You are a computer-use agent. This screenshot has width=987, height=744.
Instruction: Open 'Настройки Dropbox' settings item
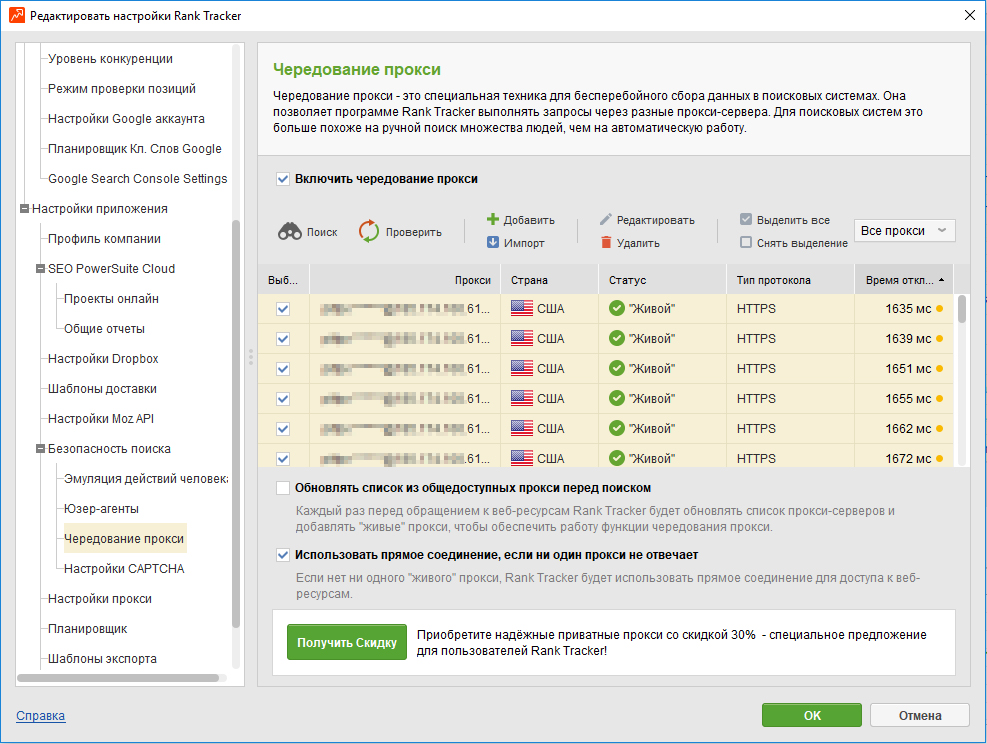pos(103,359)
